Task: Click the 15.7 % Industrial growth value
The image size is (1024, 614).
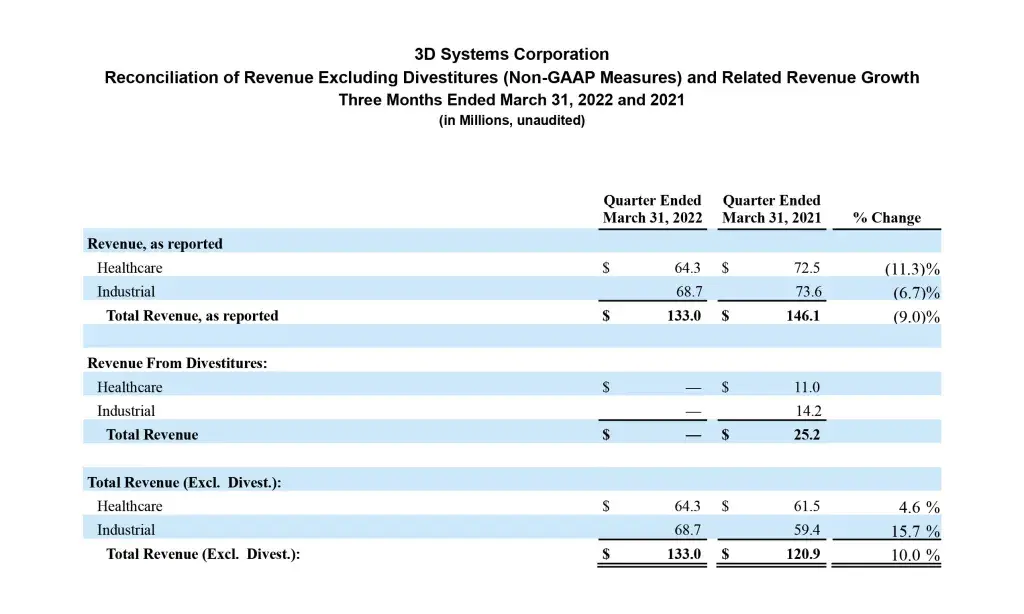Action: pyautogui.click(x=912, y=532)
